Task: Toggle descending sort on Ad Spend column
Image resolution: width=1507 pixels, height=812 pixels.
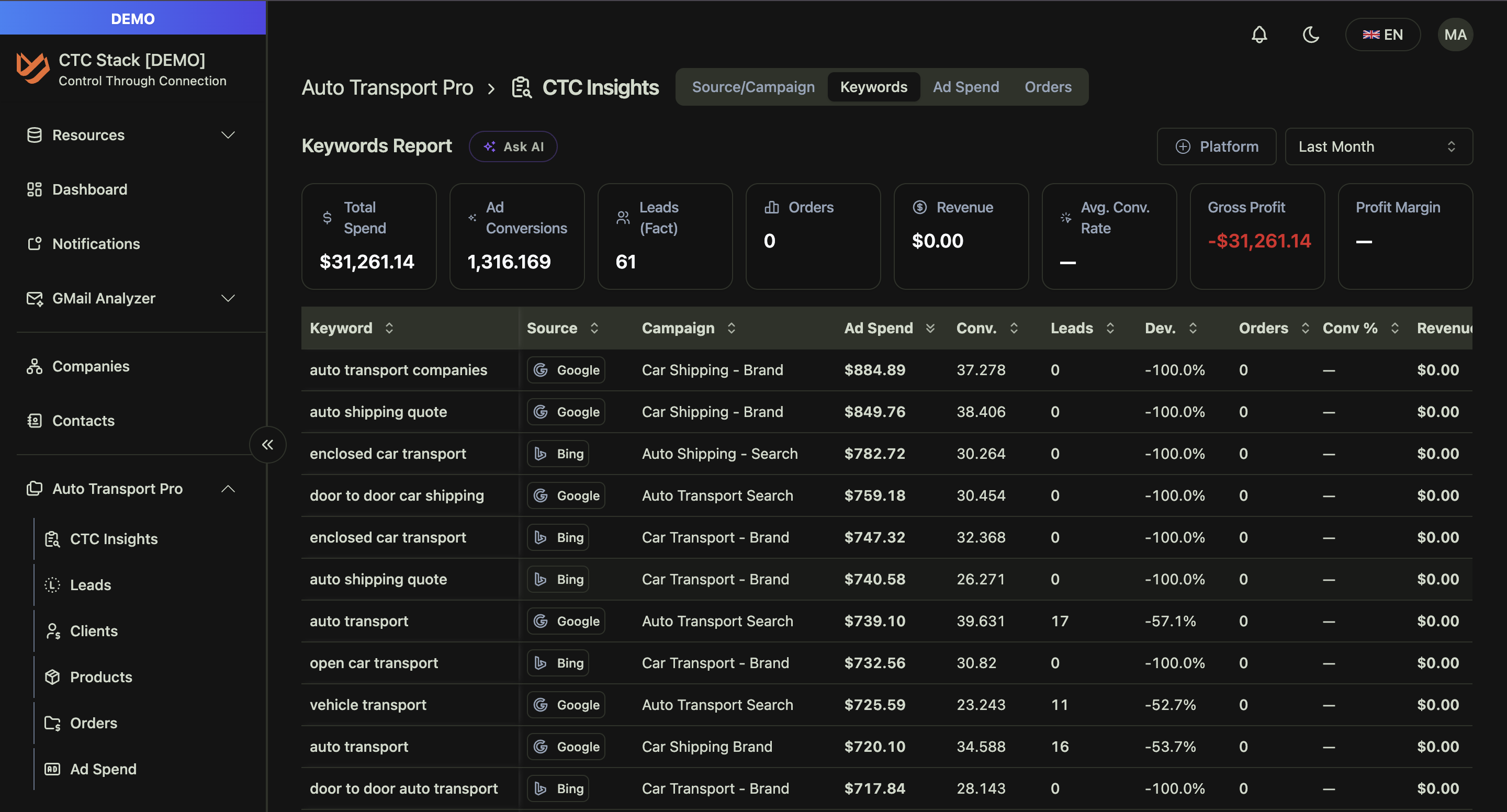Action: point(931,328)
